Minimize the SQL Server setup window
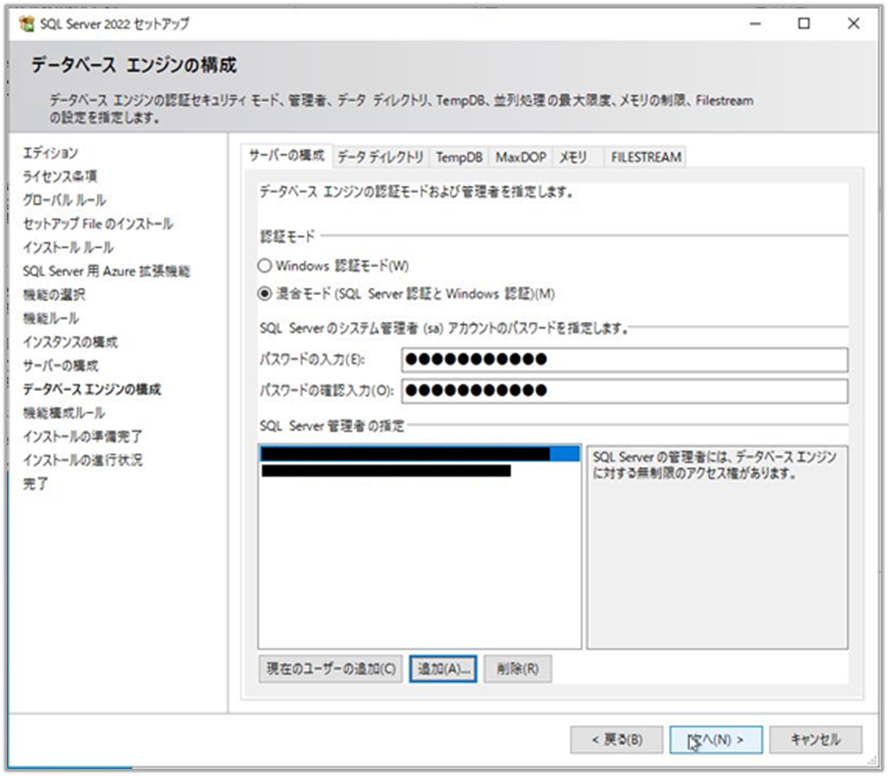888x776 pixels. [x=755, y=24]
